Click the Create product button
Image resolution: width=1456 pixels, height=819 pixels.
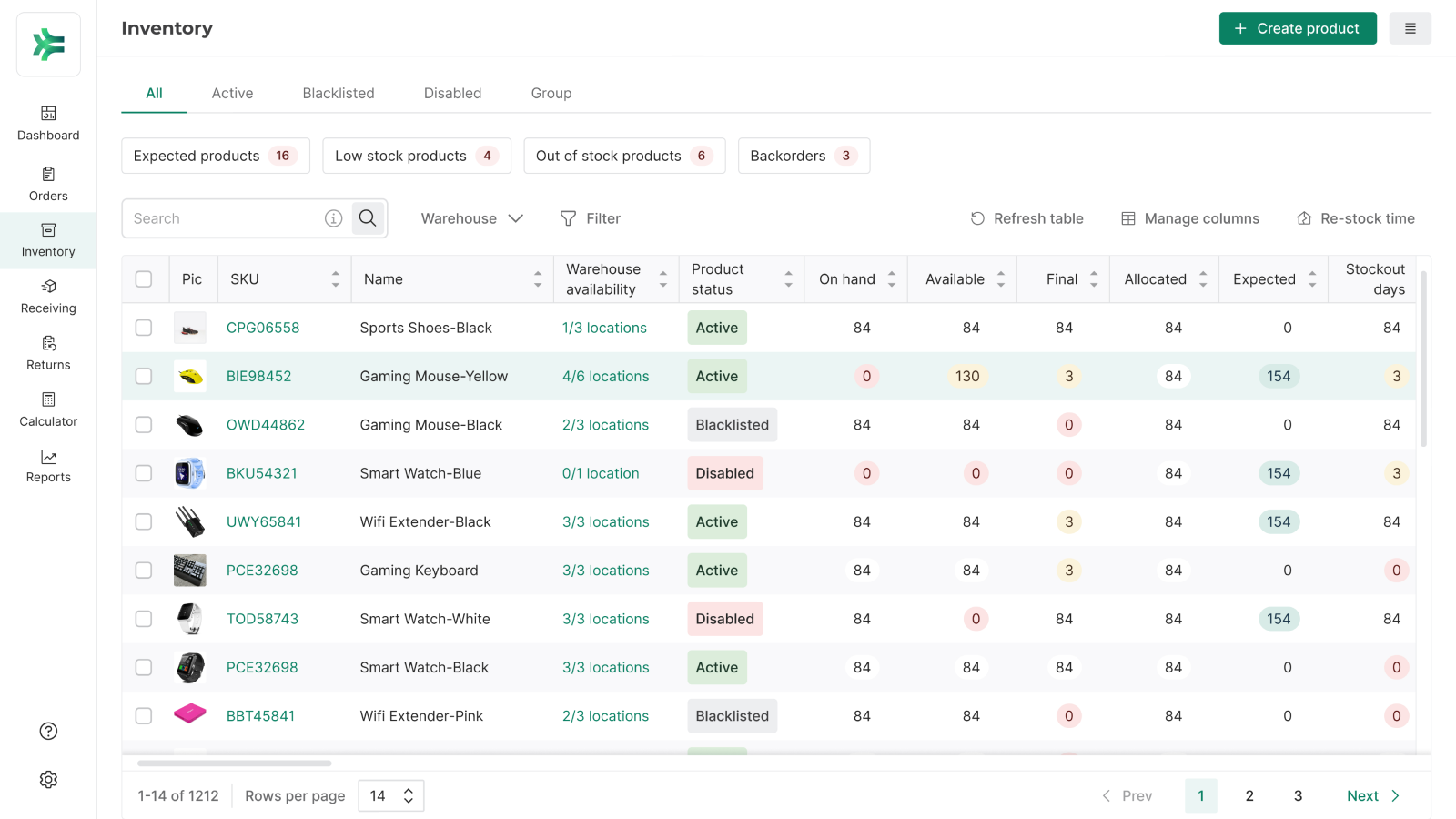pos(1297,28)
